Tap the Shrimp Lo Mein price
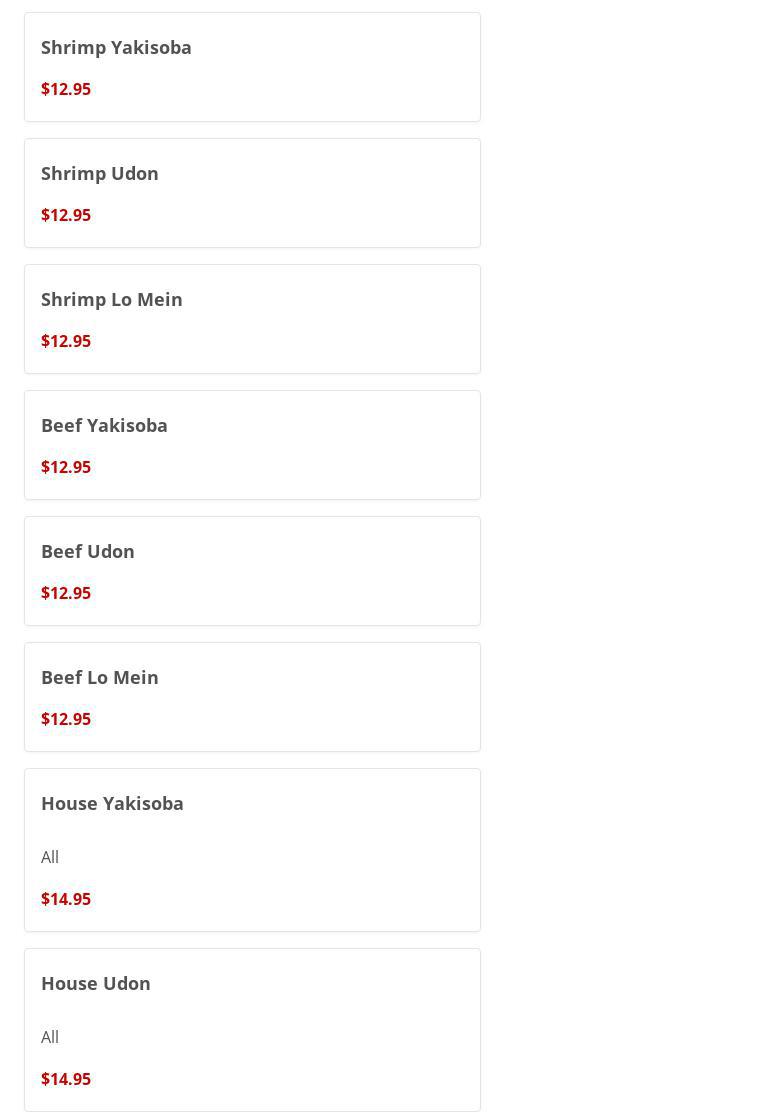The height and width of the screenshot is (1112, 770). pyautogui.click(x=66, y=341)
